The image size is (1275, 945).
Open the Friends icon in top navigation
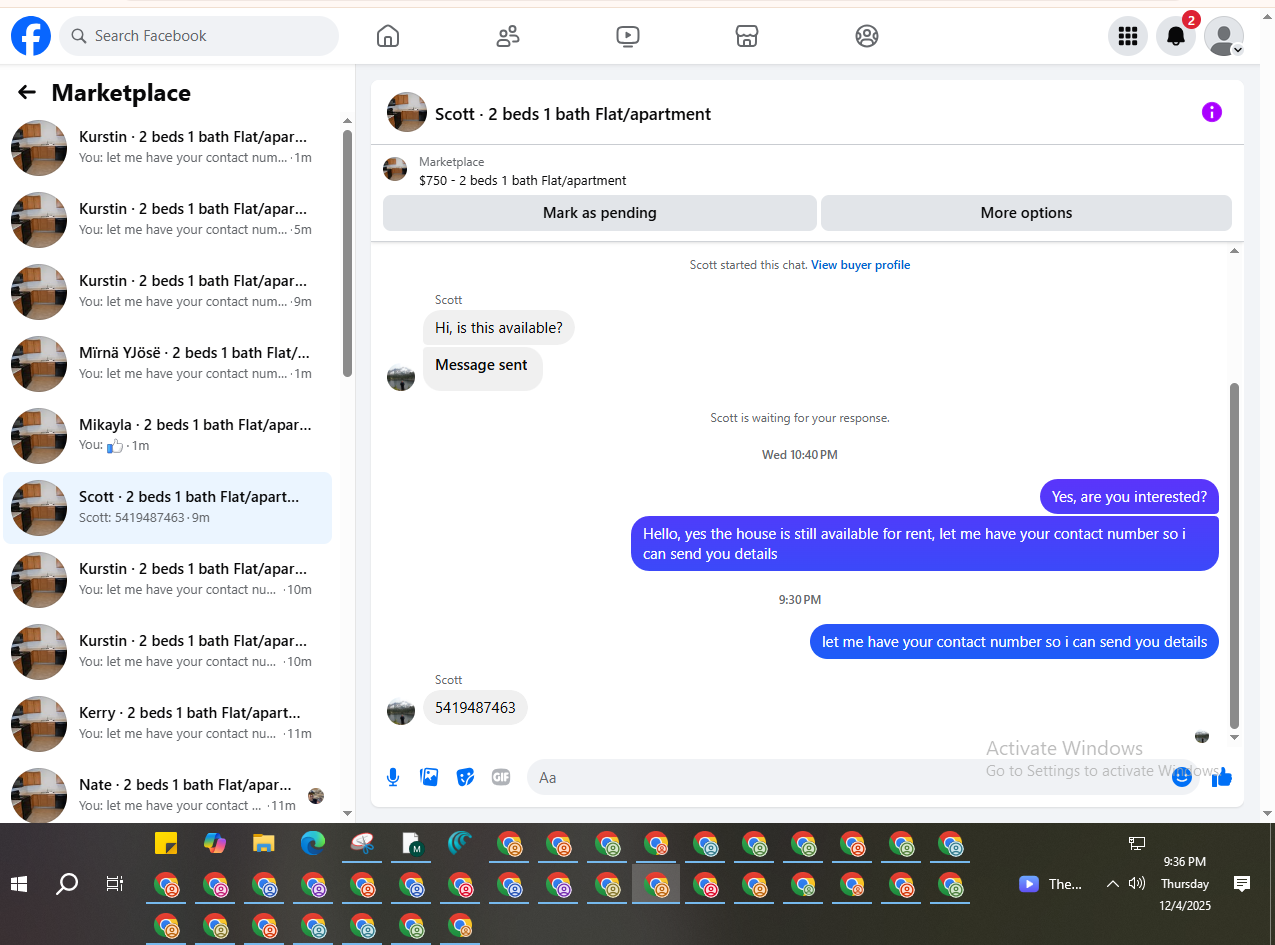(508, 36)
